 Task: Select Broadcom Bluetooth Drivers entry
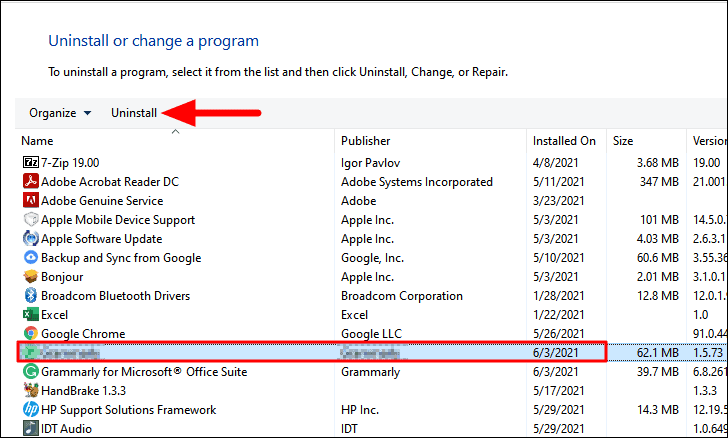[x=116, y=296]
